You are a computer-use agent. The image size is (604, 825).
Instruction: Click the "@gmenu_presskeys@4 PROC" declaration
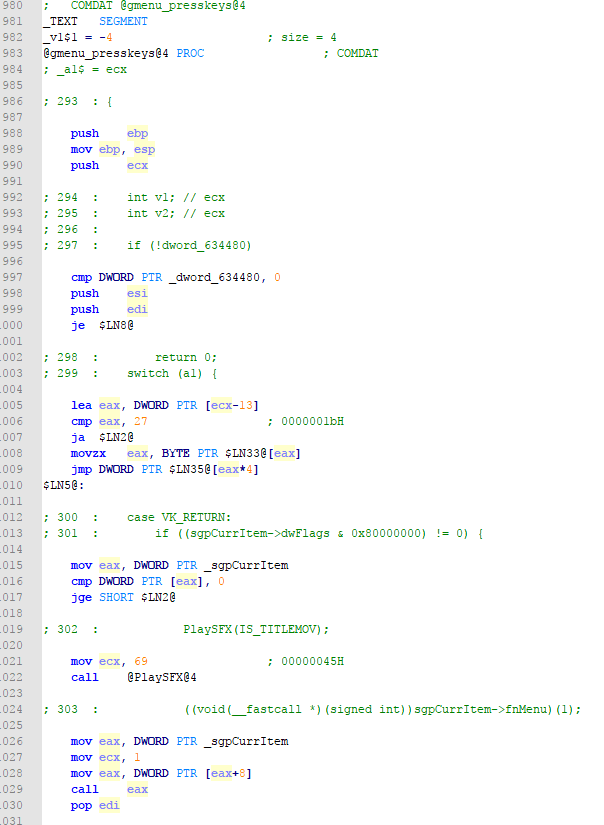click(124, 54)
